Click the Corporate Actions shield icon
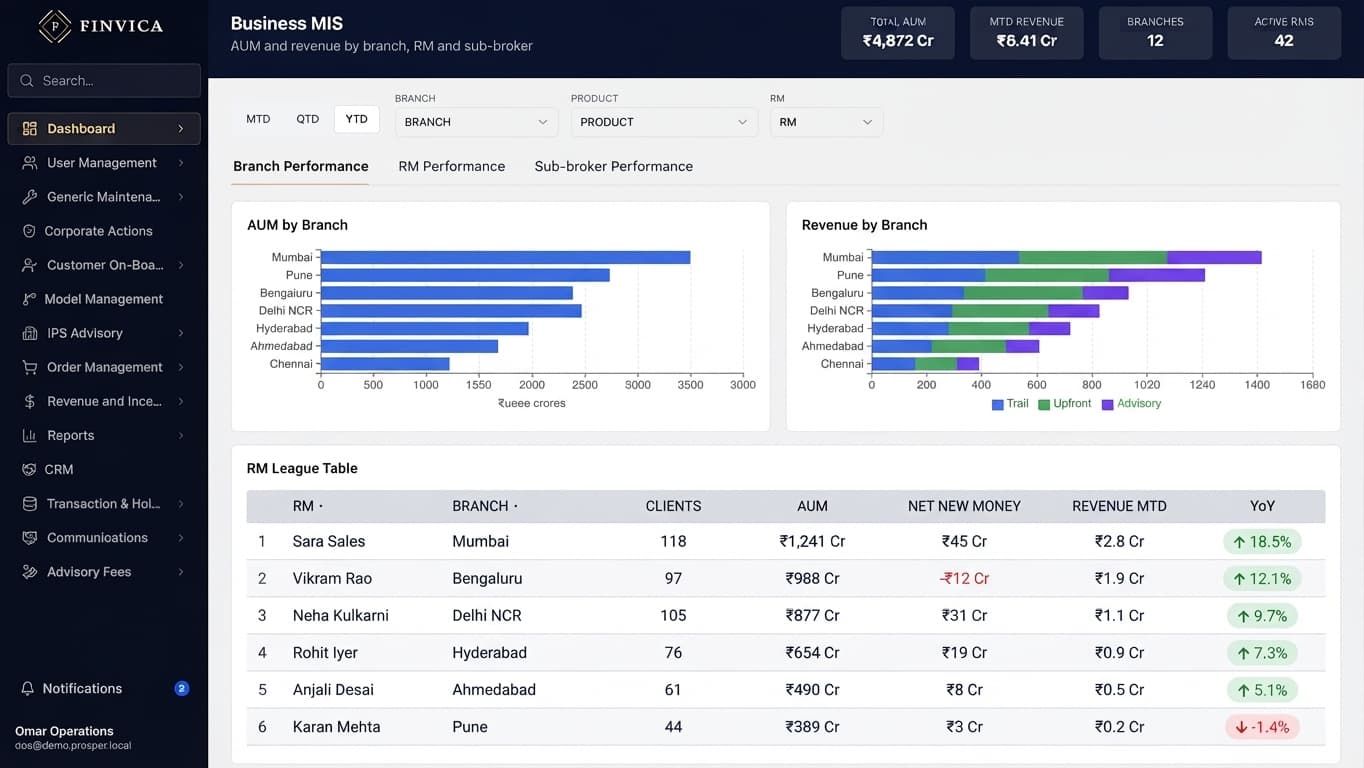 (x=29, y=231)
